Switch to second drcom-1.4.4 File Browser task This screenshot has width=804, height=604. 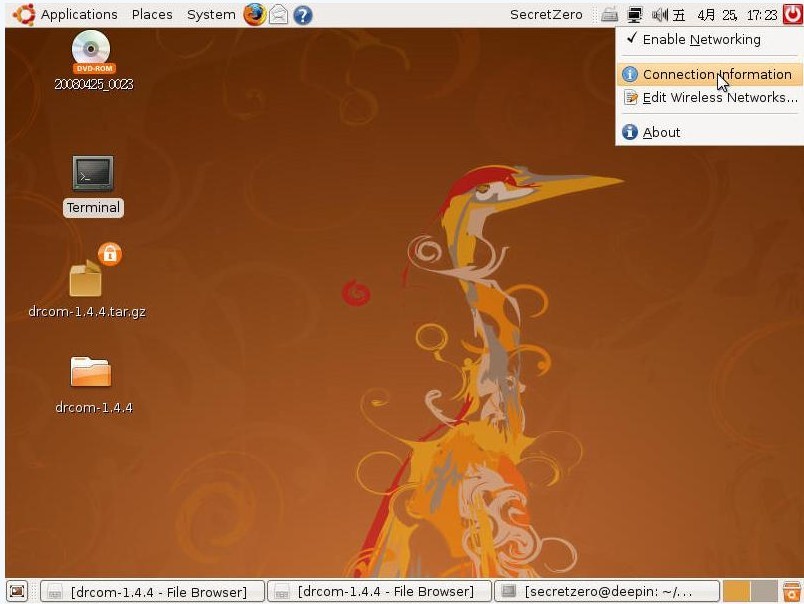(x=379, y=592)
